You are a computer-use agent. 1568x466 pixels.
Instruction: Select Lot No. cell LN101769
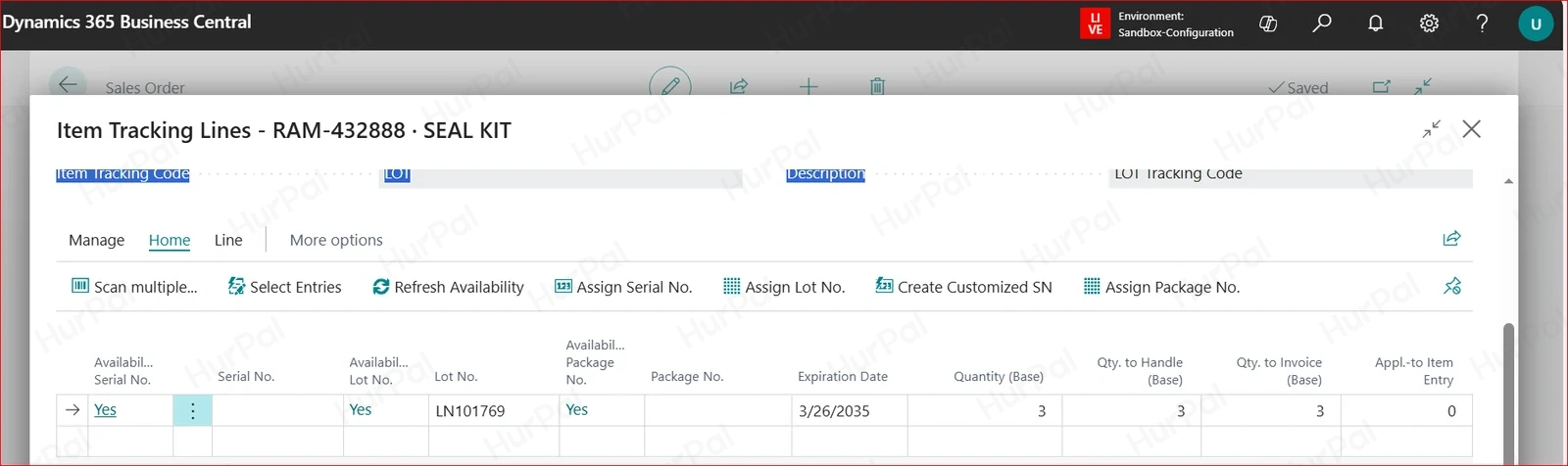[x=493, y=410]
